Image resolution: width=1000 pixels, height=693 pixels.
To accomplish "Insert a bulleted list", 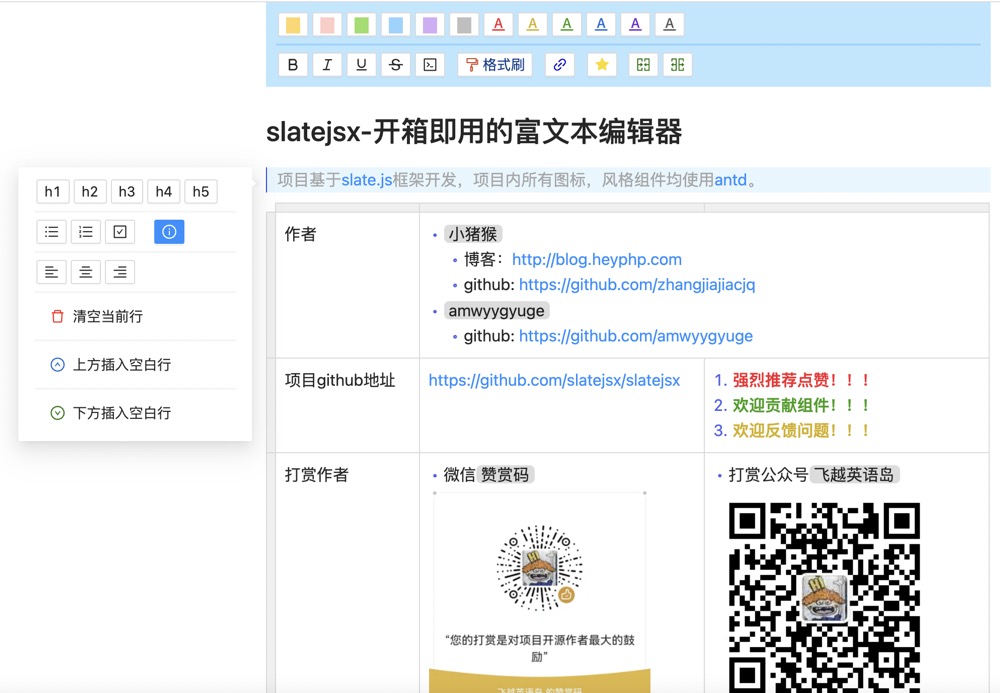I will click(x=52, y=231).
